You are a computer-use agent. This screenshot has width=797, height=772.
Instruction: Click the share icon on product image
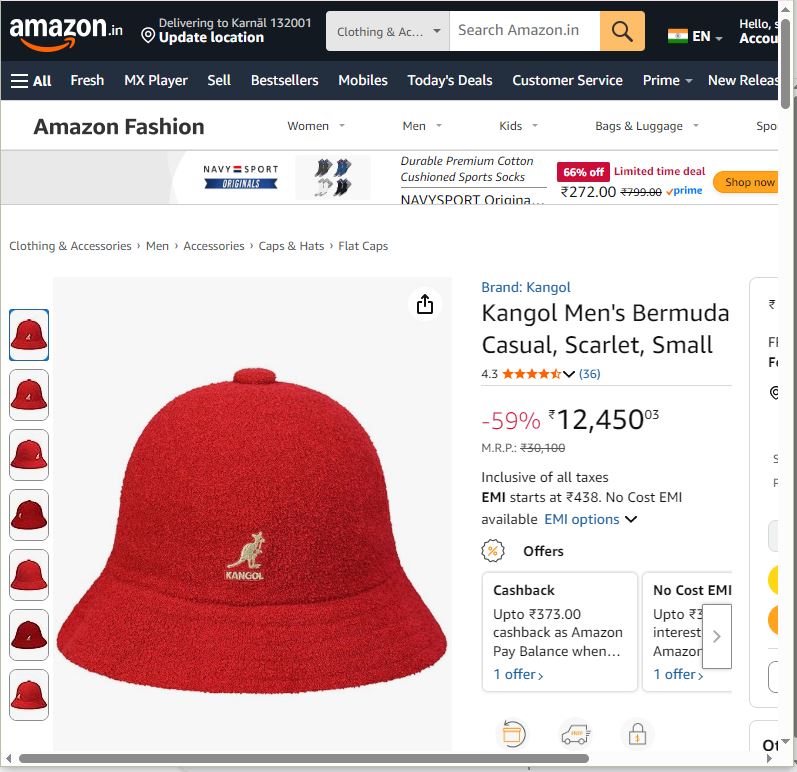425,304
